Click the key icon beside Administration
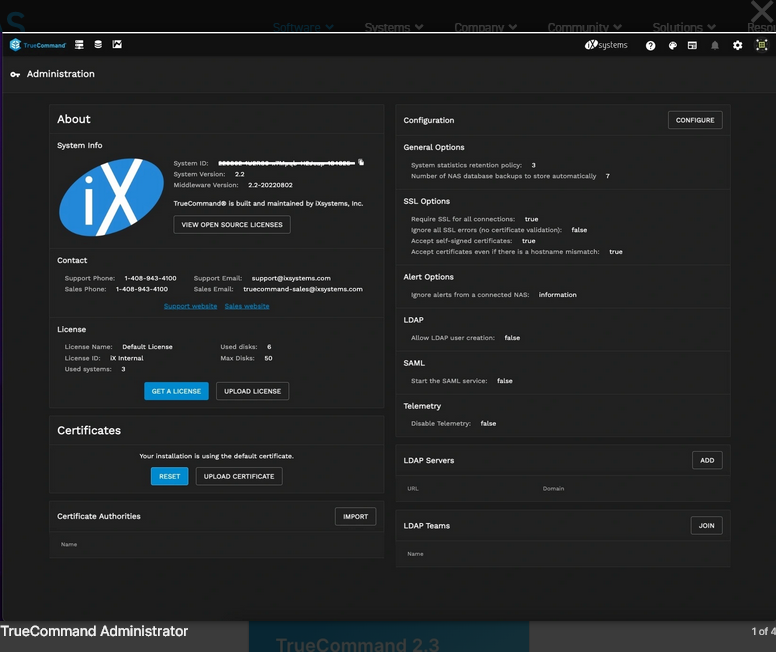Image resolution: width=776 pixels, height=652 pixels. pos(15,74)
